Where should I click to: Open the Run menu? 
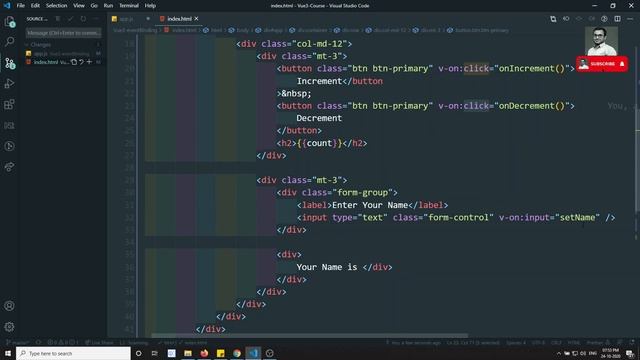point(108,6)
